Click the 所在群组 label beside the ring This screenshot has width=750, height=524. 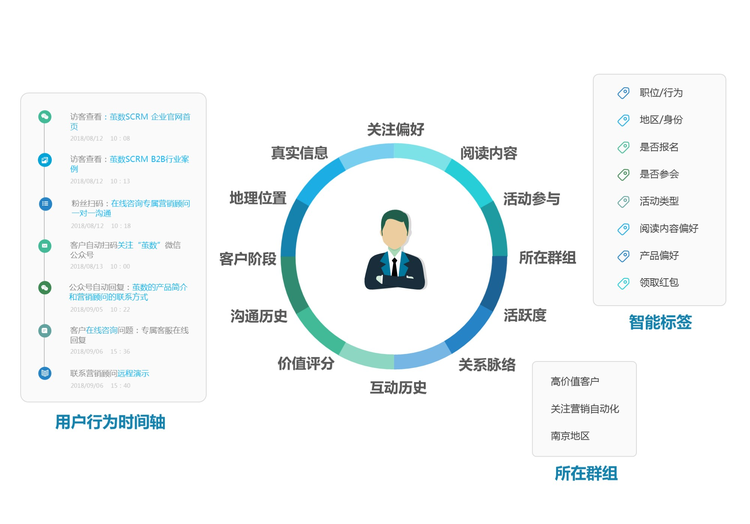547,258
